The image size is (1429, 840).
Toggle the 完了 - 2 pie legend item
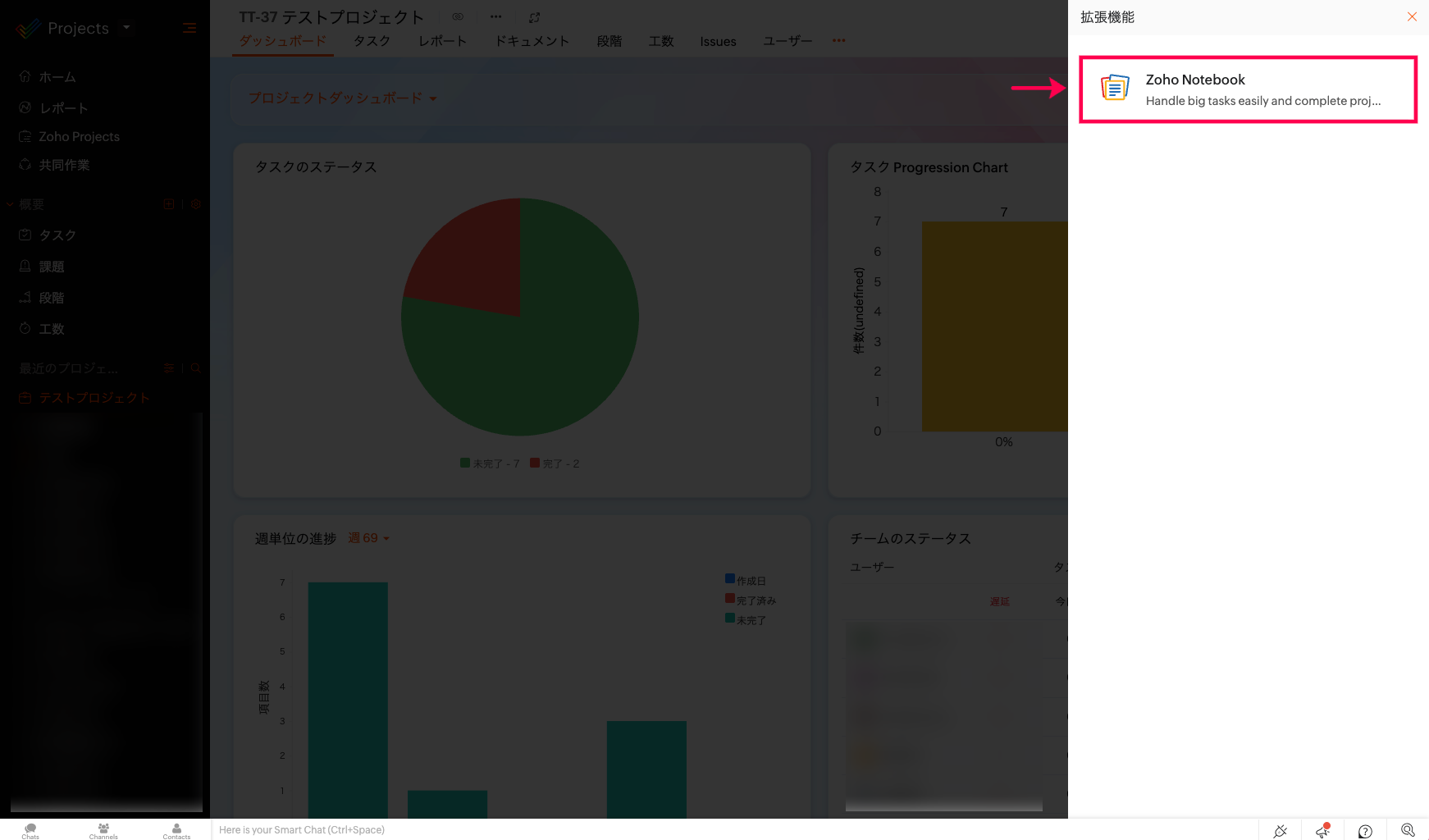click(555, 463)
